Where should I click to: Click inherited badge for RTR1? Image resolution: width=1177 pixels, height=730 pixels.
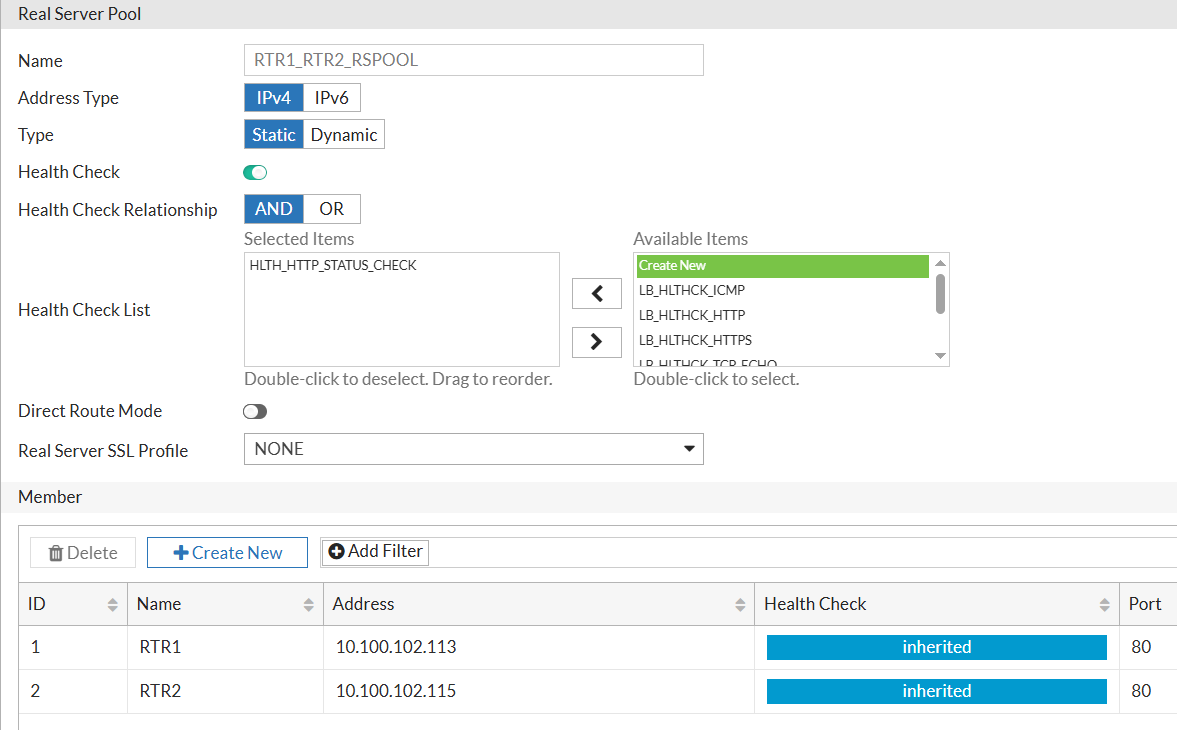click(x=936, y=647)
